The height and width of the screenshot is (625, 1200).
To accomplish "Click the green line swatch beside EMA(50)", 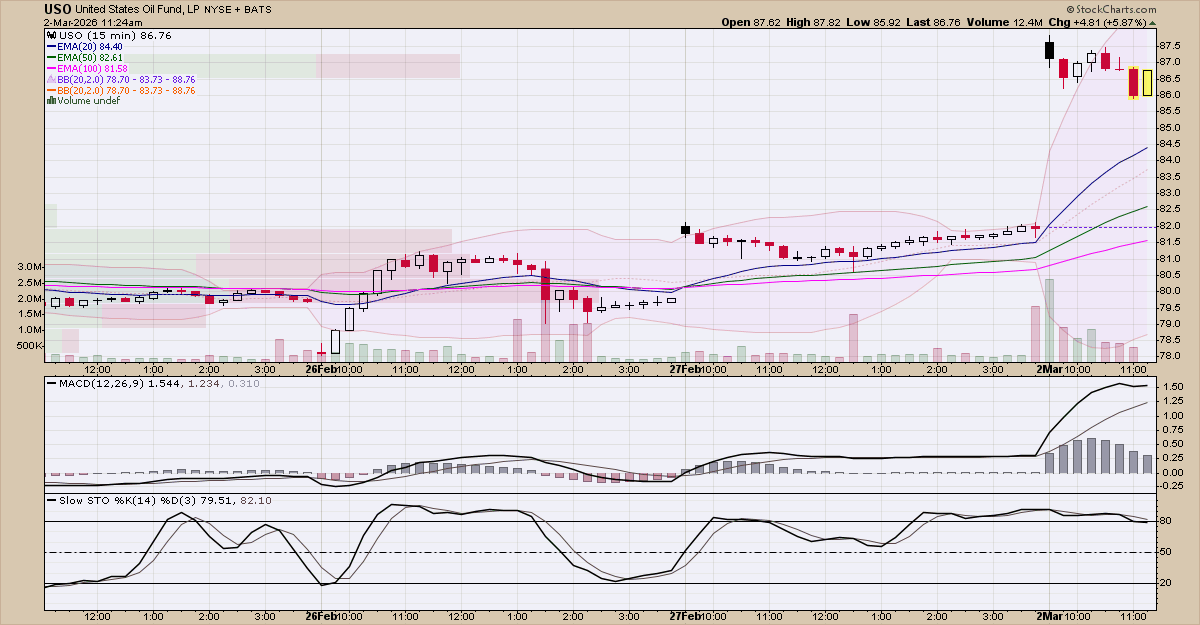I will (51, 57).
